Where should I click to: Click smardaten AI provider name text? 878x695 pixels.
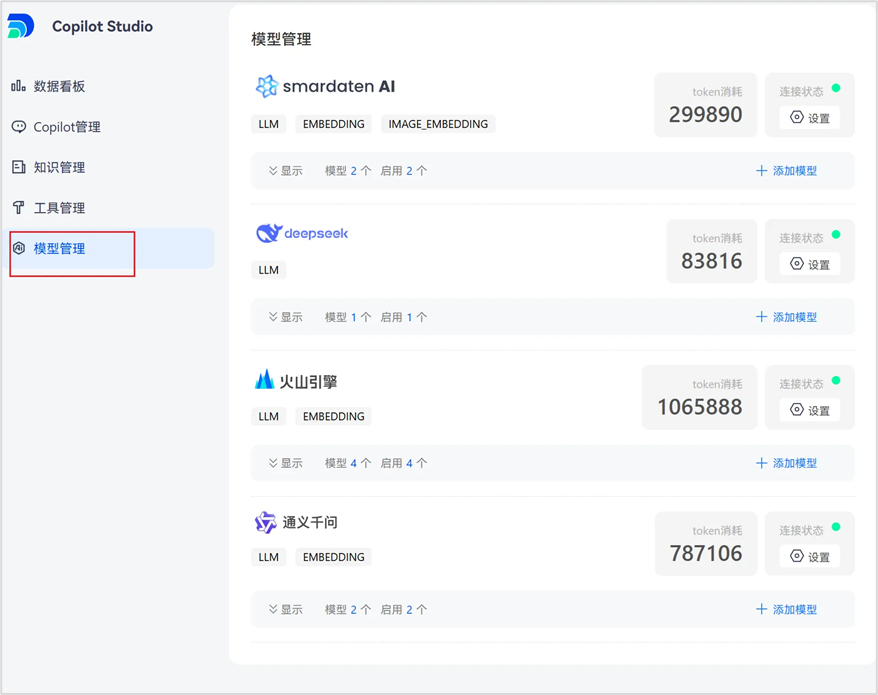pos(339,86)
